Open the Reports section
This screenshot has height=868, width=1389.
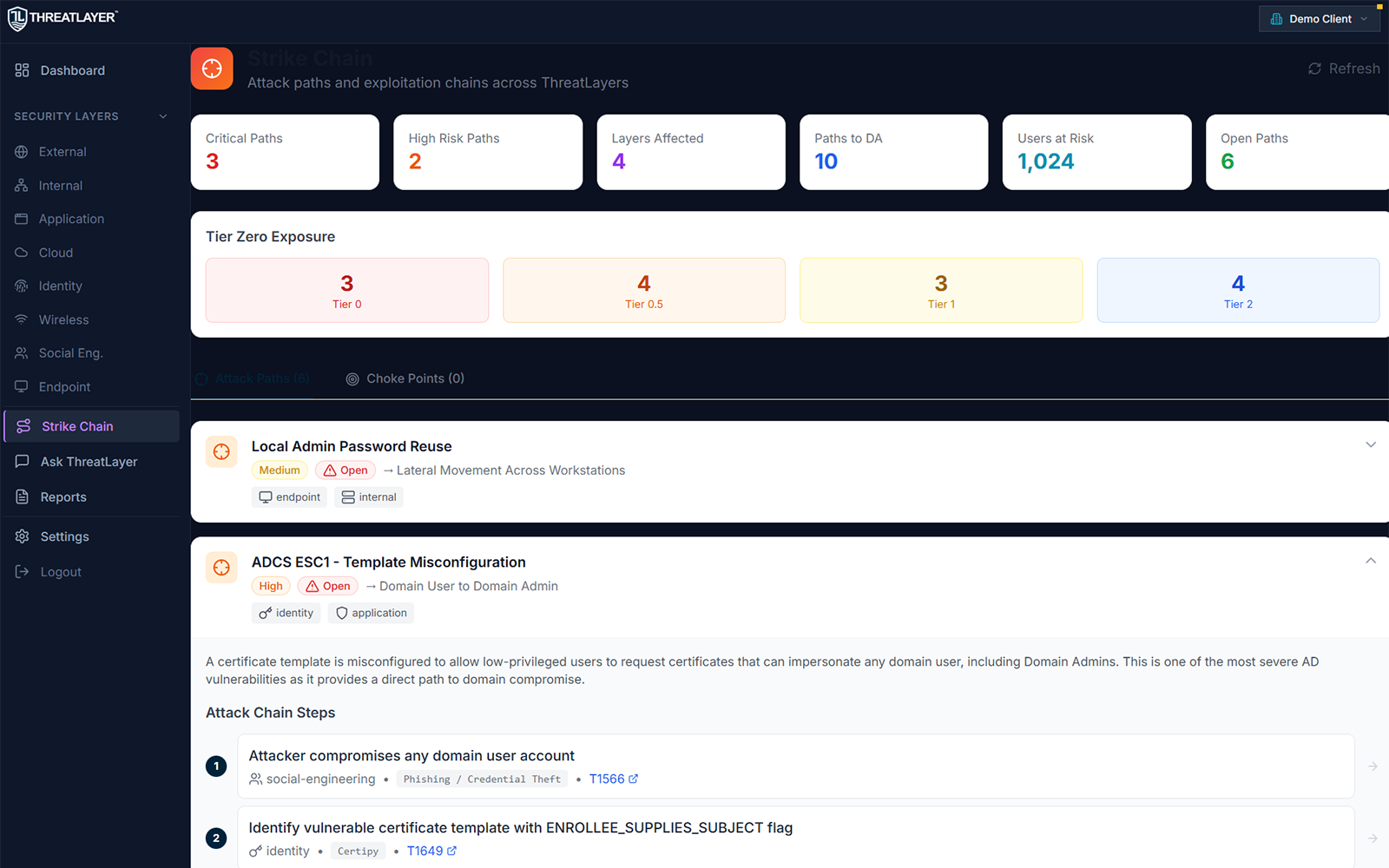[x=63, y=496]
